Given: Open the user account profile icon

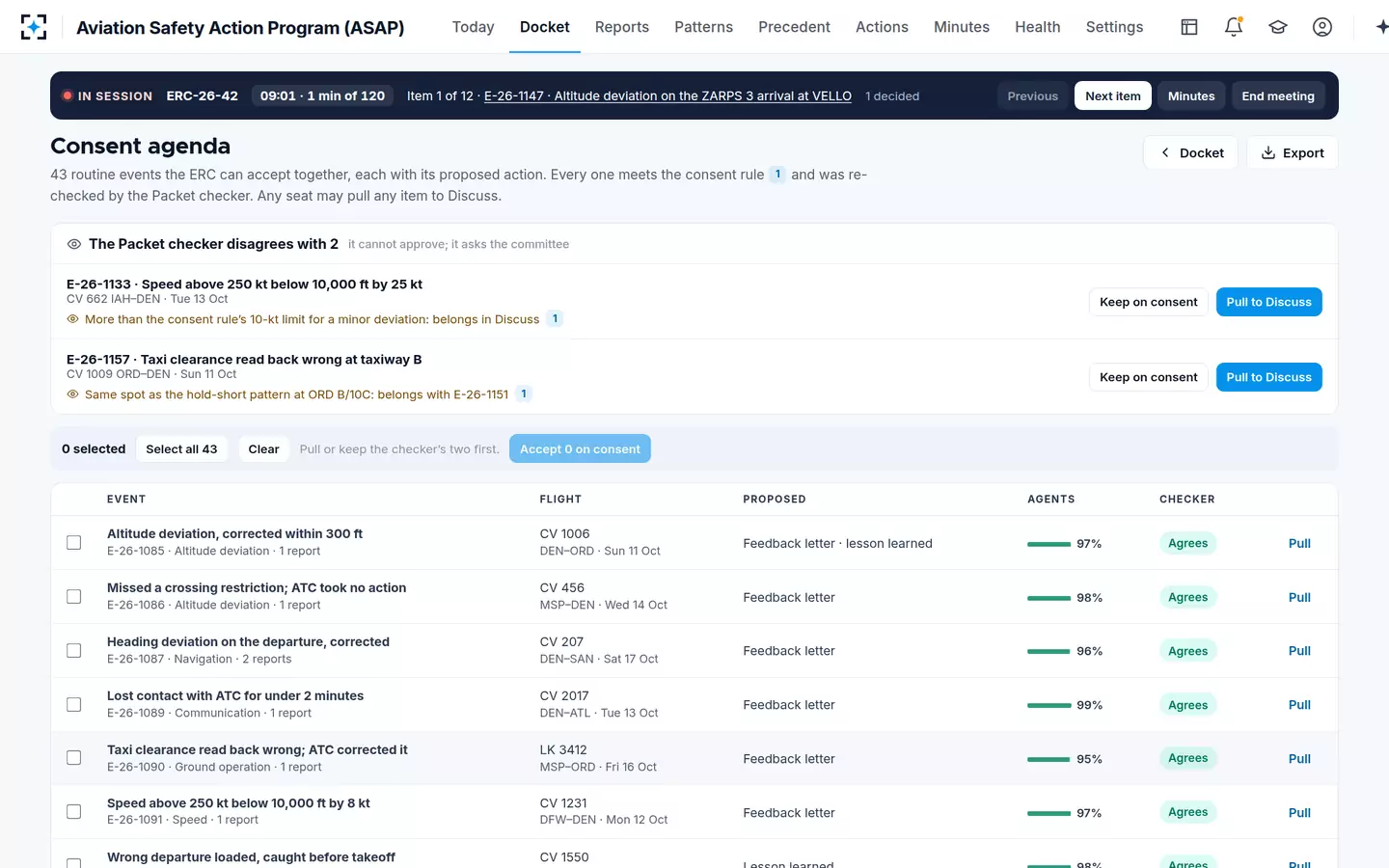Looking at the screenshot, I should tap(1322, 27).
